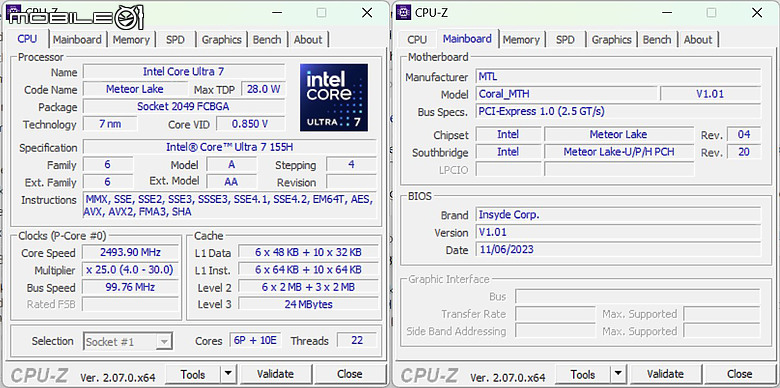This screenshot has width=780, height=388.
Task: Click BIOS Date value '11/06/2023'
Action: pos(618,249)
